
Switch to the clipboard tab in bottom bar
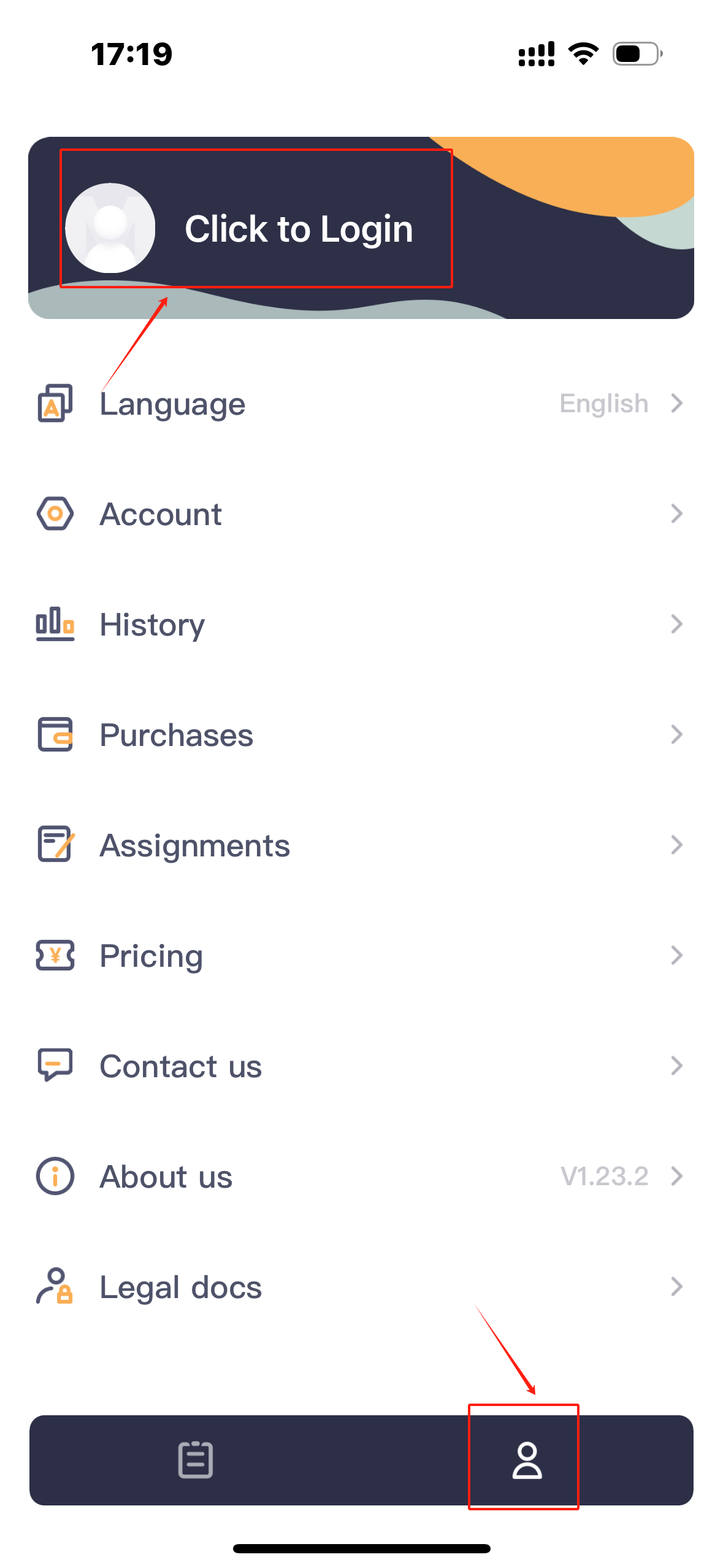point(196,1460)
